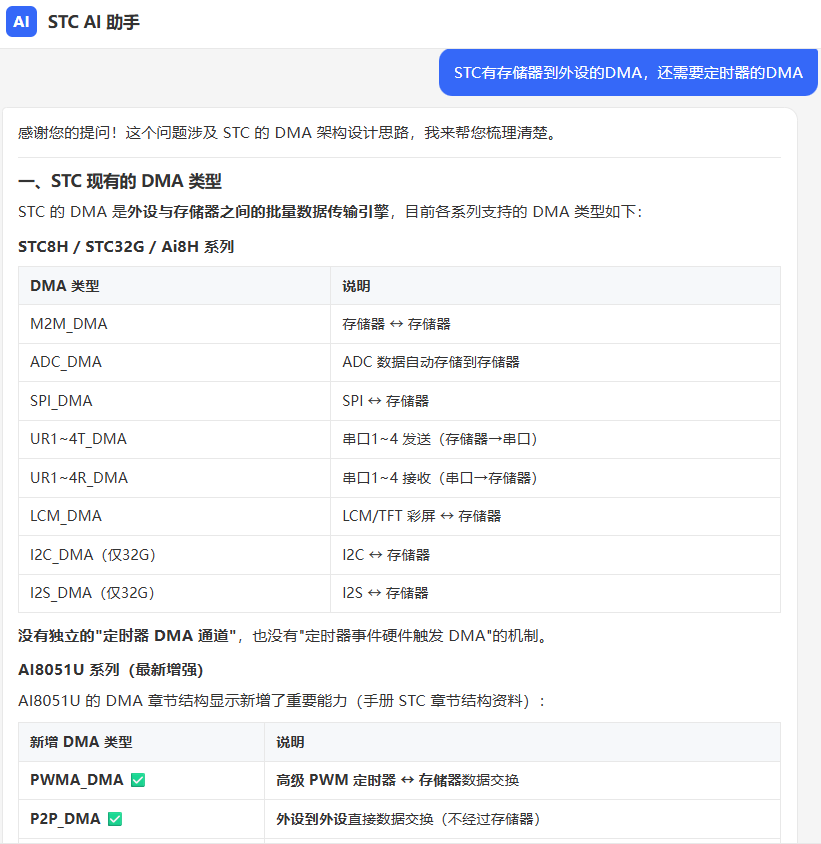Click the heading 一、STC 现有的 DMA 类型
The width and height of the screenshot is (821, 844).
pyautogui.click(x=120, y=181)
